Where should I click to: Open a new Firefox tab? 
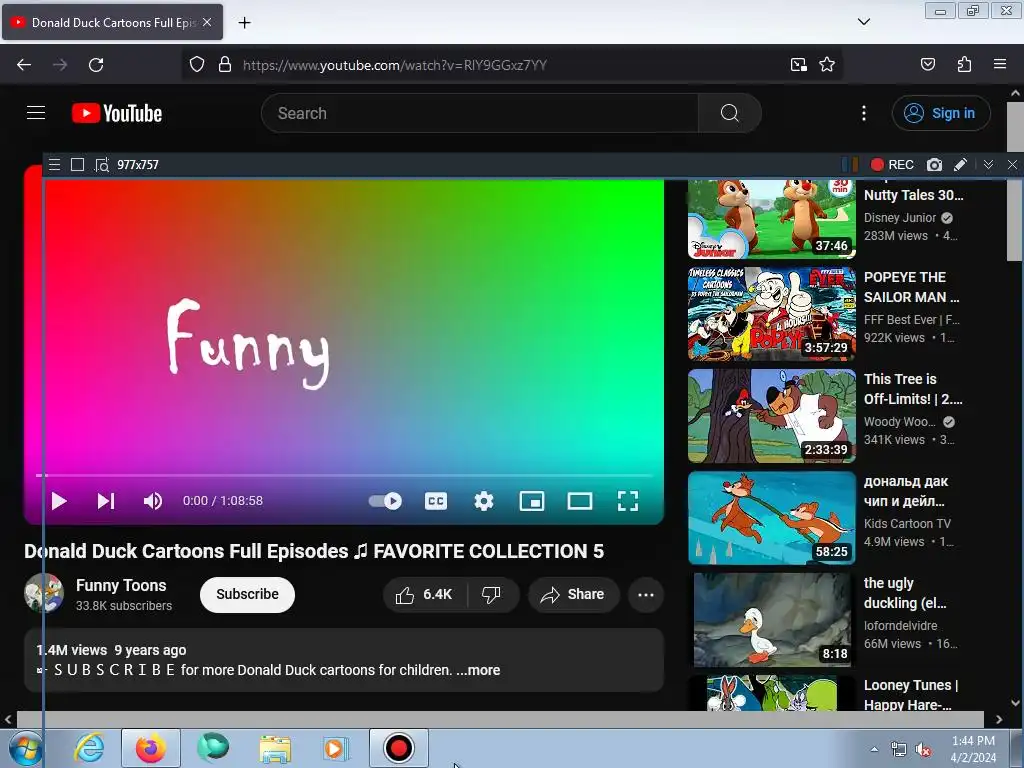coord(244,23)
